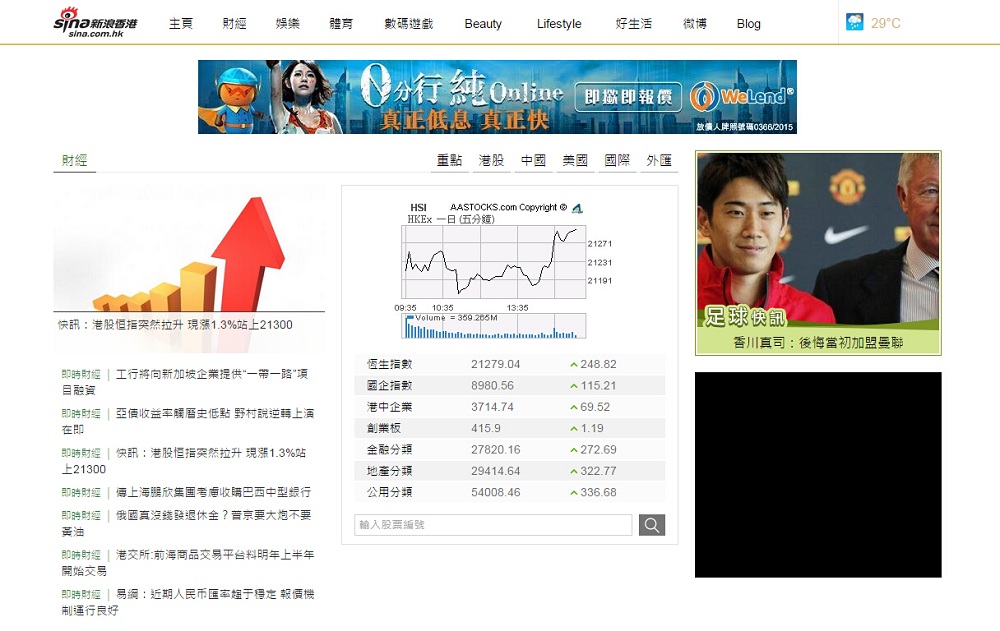The height and width of the screenshot is (631, 1000).
Task: Open headline 快訊：港股恒指突然拉升 under the image
Action: (175, 325)
